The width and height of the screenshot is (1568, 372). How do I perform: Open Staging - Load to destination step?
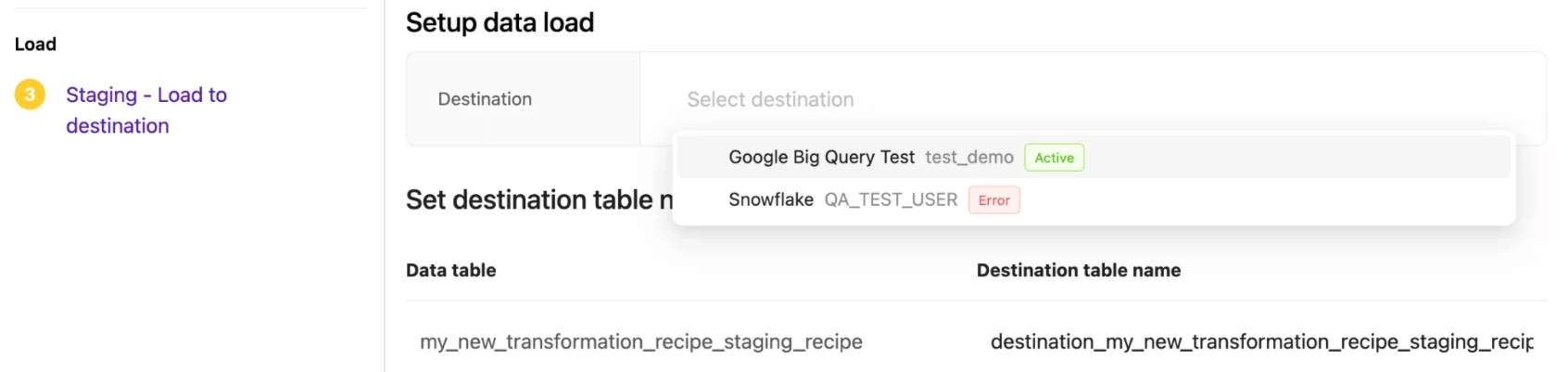pyautogui.click(x=145, y=109)
